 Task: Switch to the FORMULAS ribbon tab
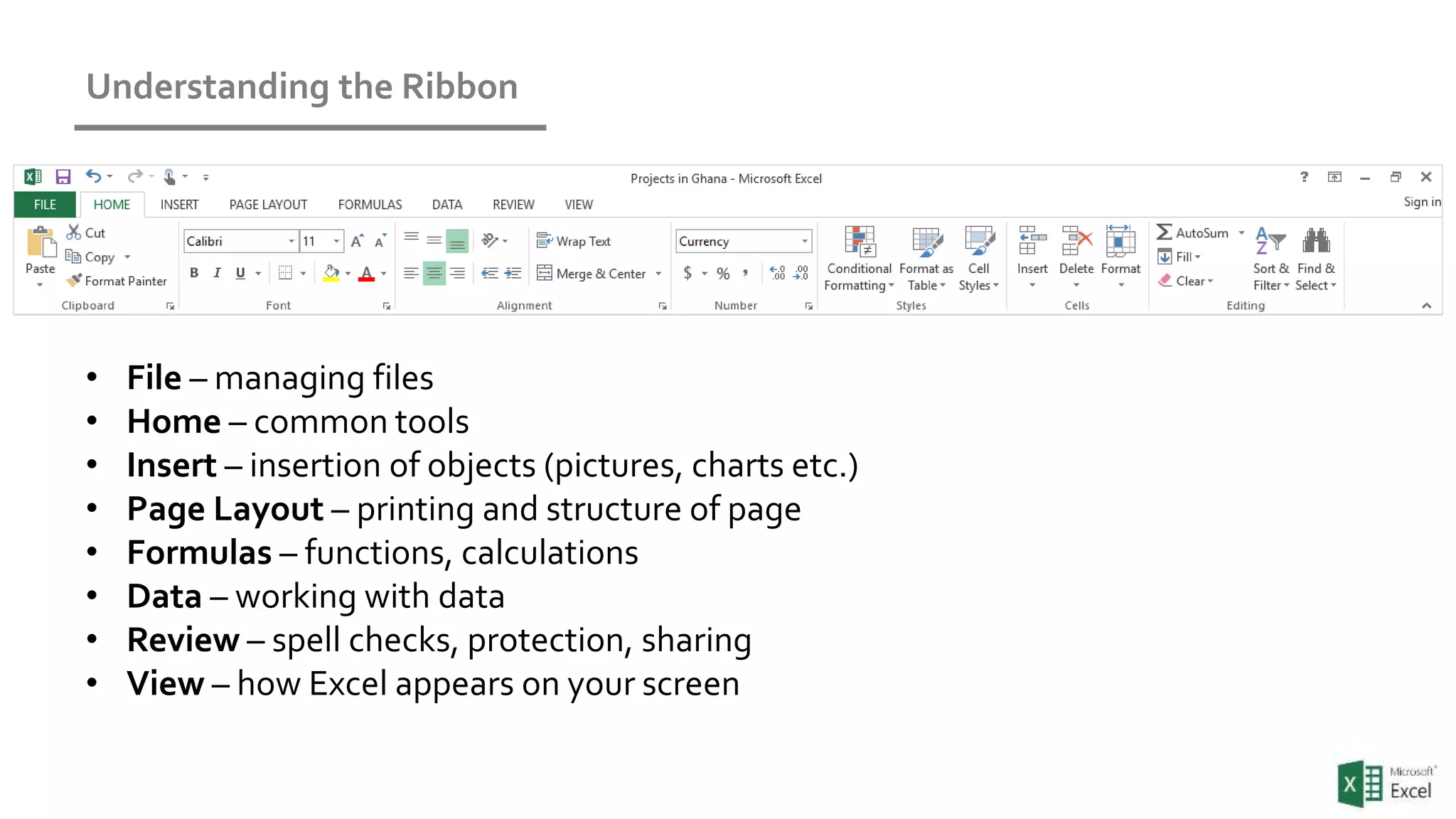point(370,205)
